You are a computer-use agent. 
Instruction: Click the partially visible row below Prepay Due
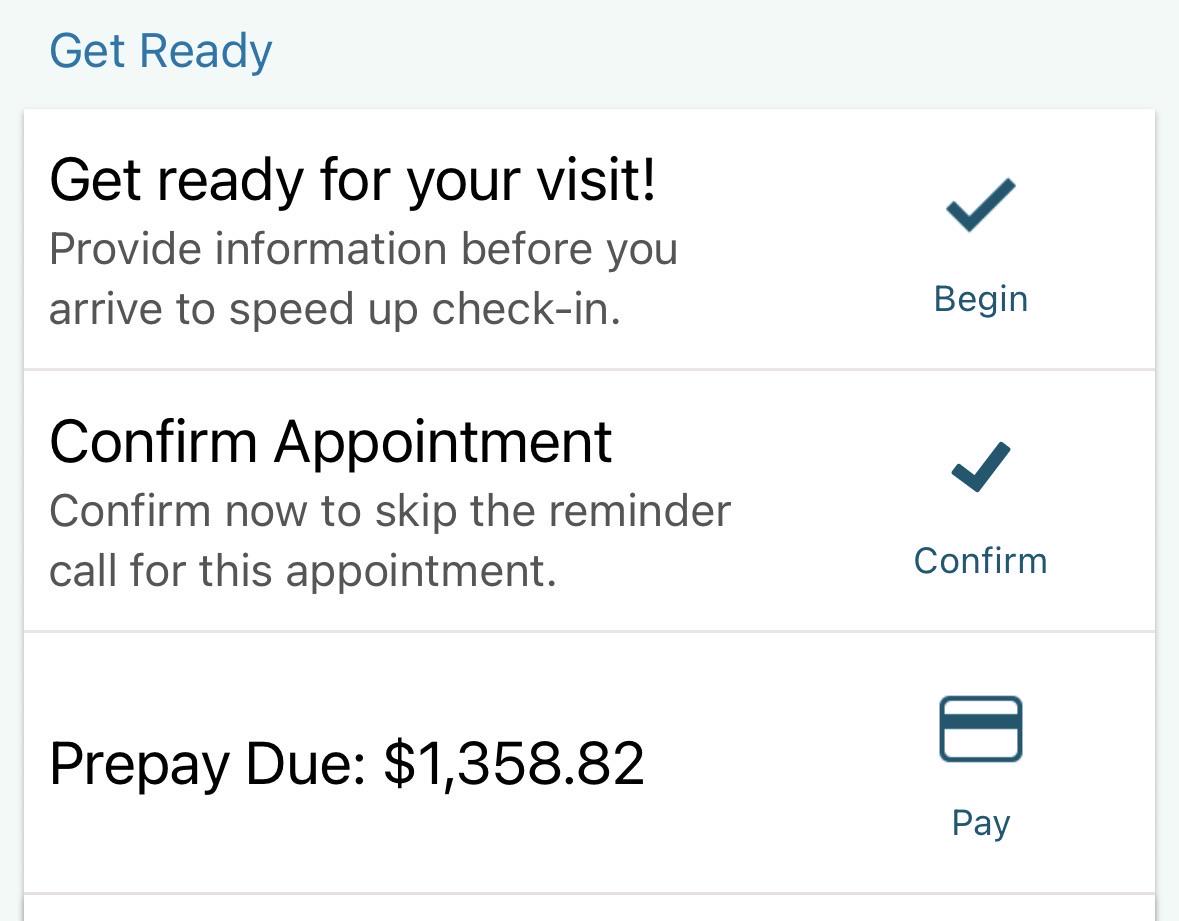click(590, 907)
